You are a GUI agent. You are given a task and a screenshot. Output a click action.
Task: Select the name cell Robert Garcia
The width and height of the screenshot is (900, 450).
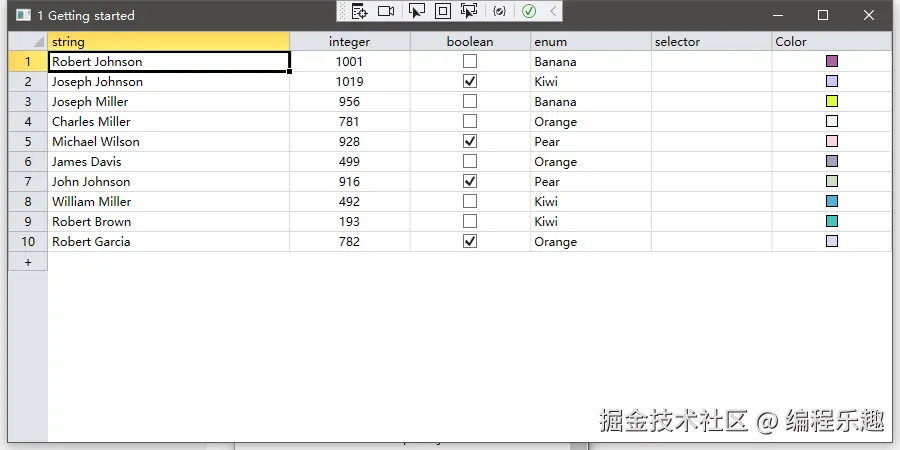[x=169, y=242]
